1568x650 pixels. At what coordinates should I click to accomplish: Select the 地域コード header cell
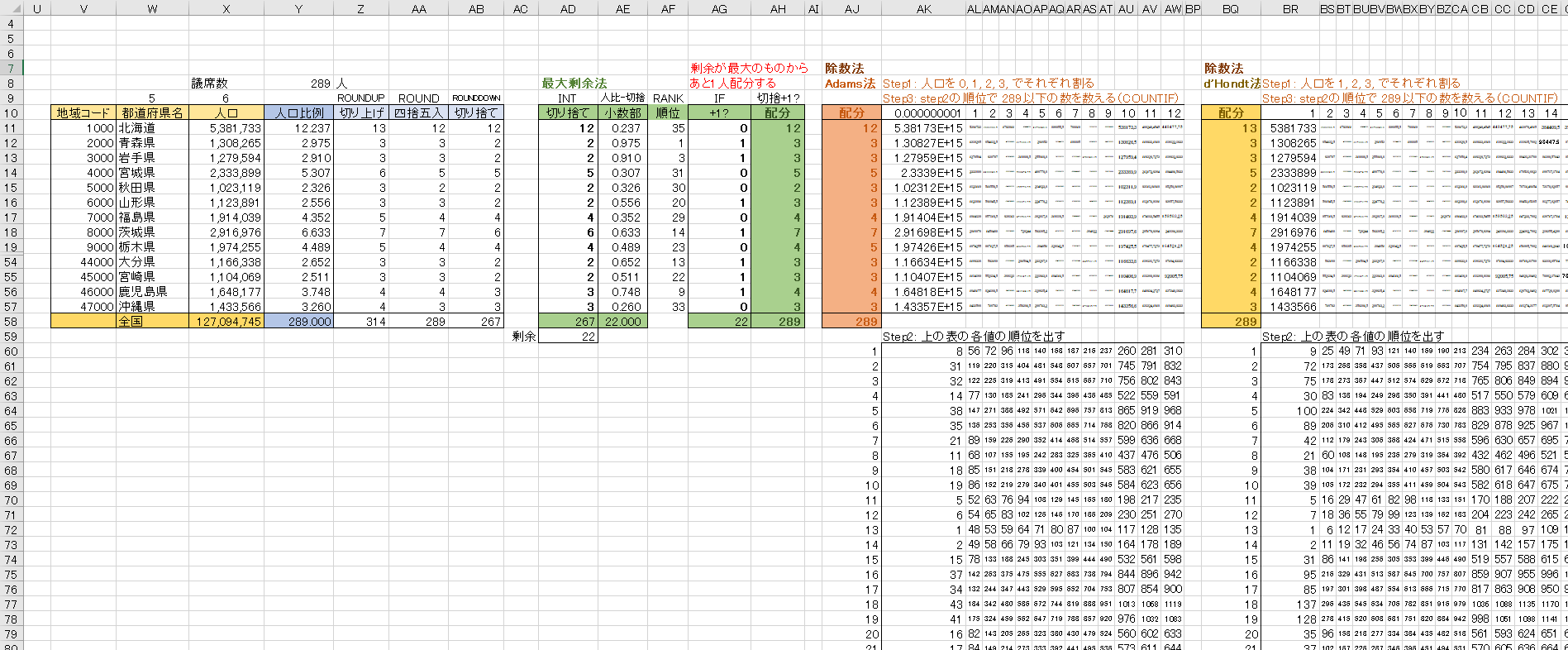pos(83,113)
